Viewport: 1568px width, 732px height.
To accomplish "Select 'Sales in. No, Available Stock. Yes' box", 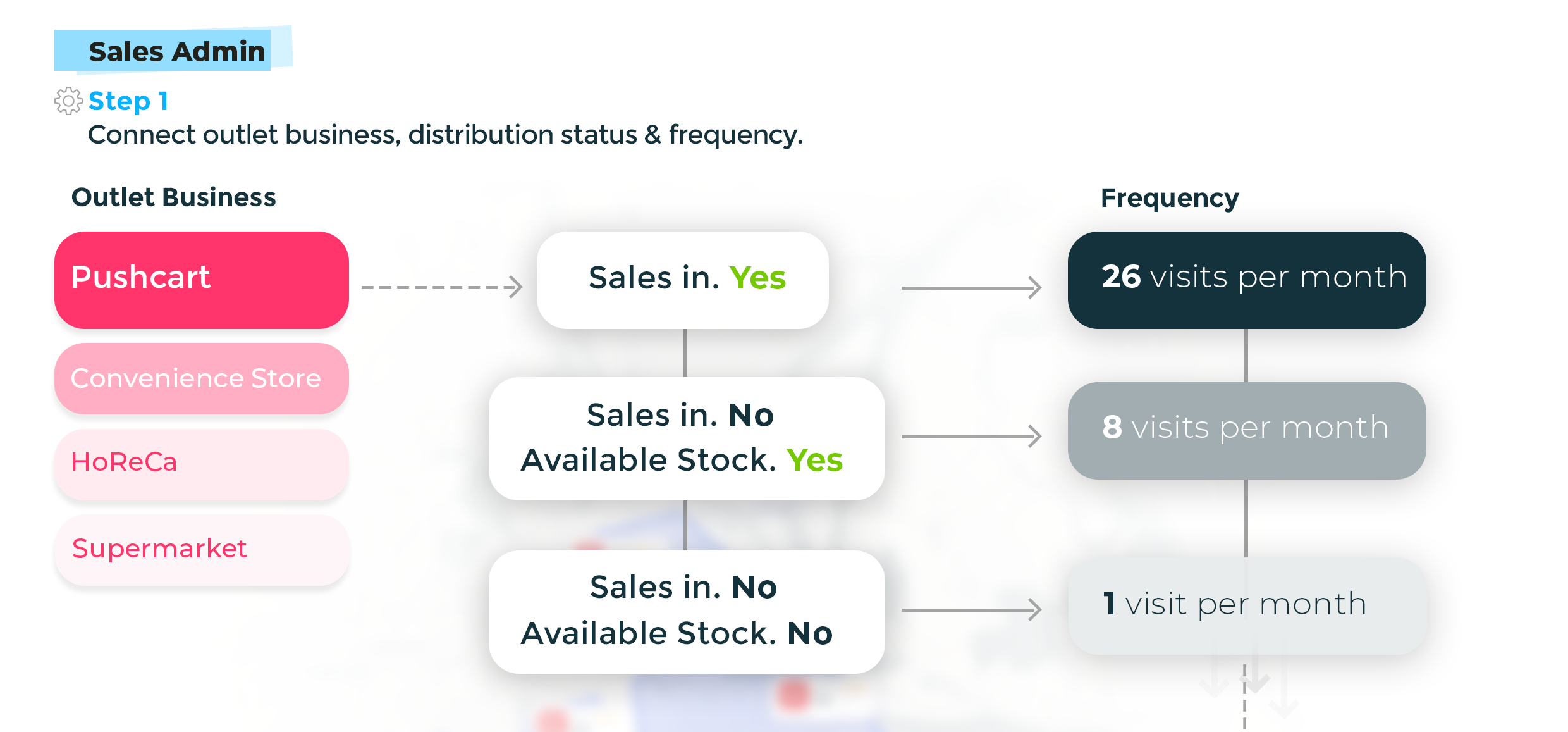I will 687,438.
